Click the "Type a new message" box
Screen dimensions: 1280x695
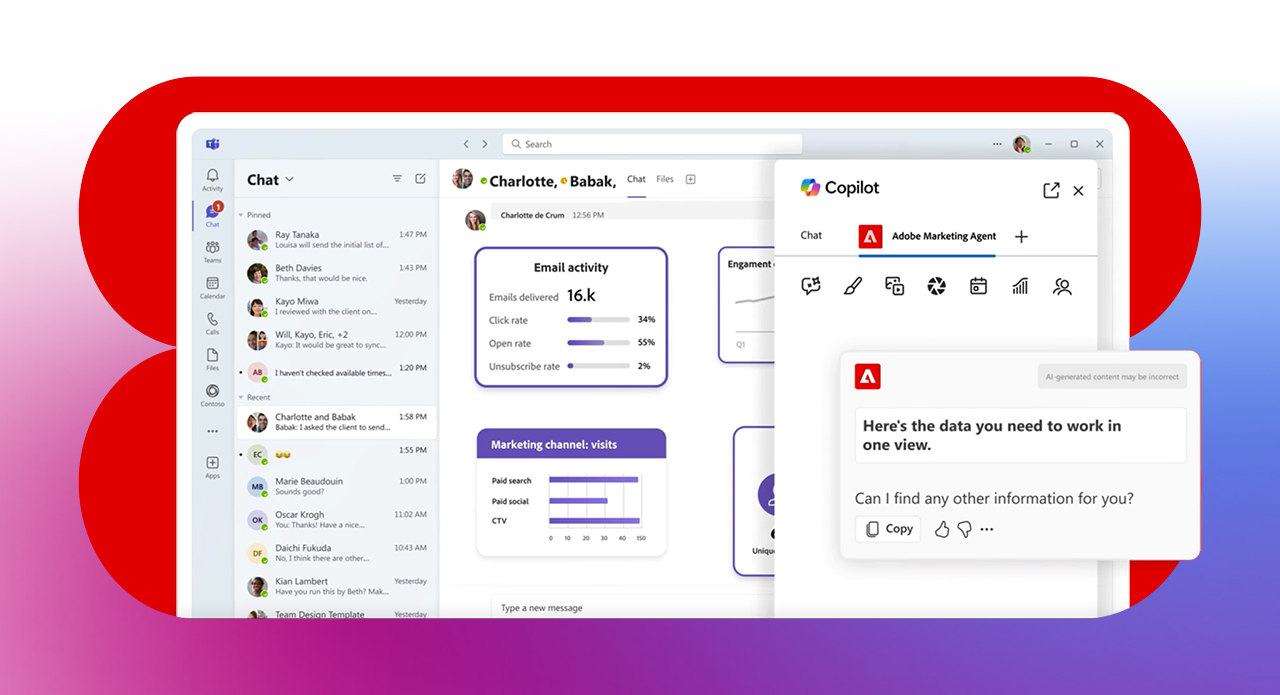(x=632, y=608)
